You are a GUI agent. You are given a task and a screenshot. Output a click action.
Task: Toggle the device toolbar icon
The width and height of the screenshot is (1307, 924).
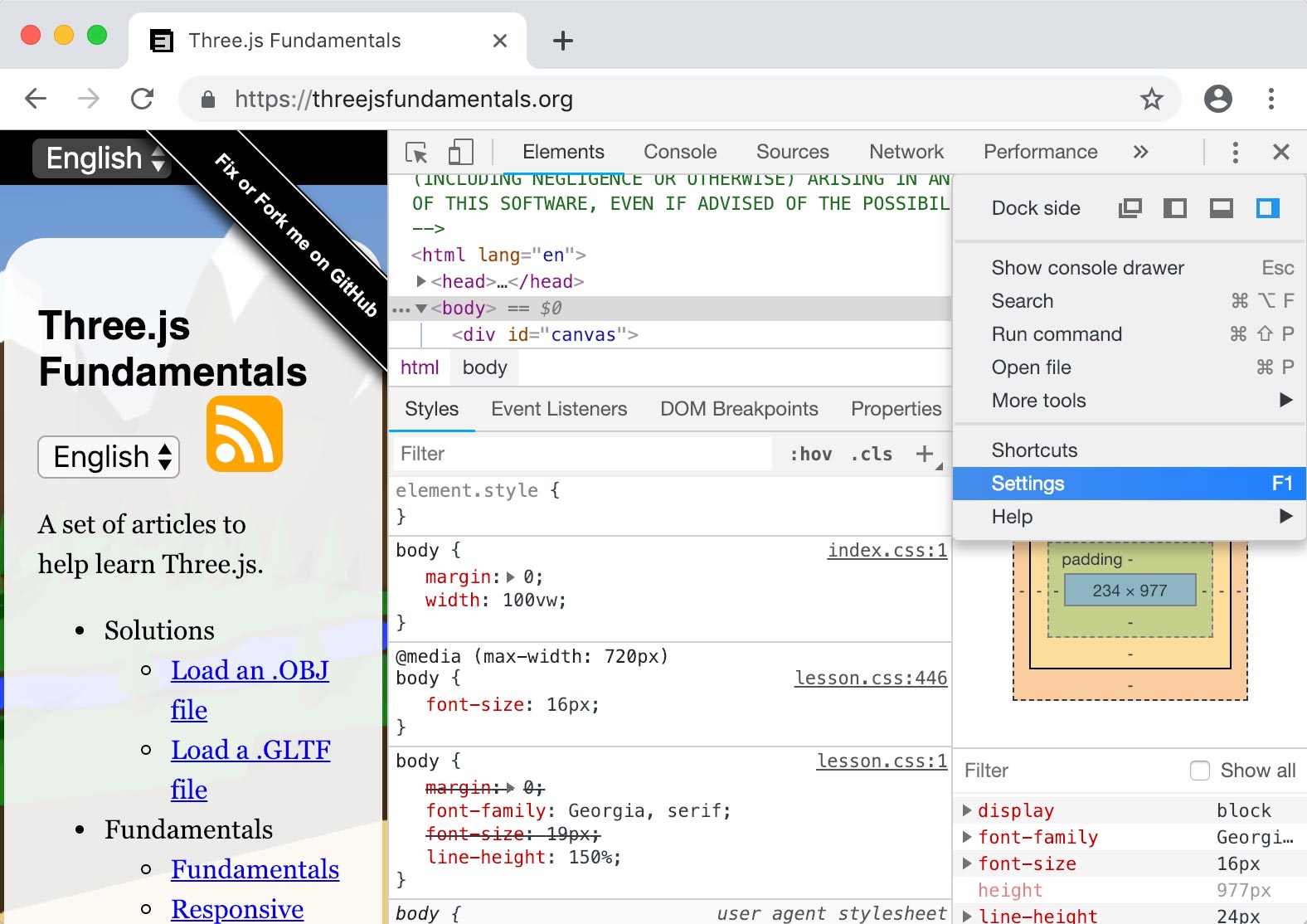460,153
